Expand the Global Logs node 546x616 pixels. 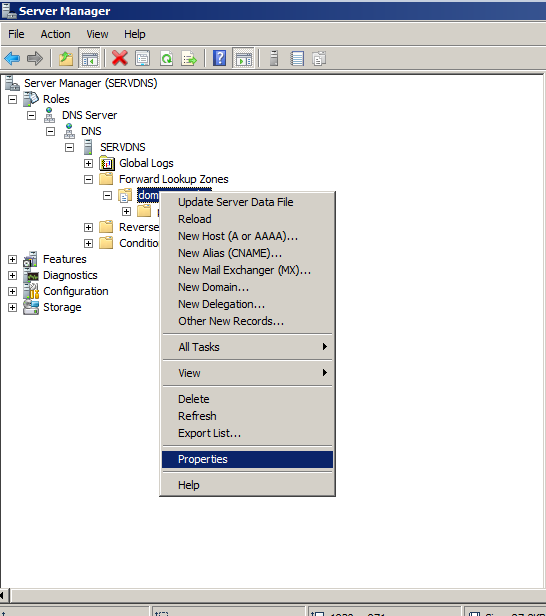(x=88, y=163)
